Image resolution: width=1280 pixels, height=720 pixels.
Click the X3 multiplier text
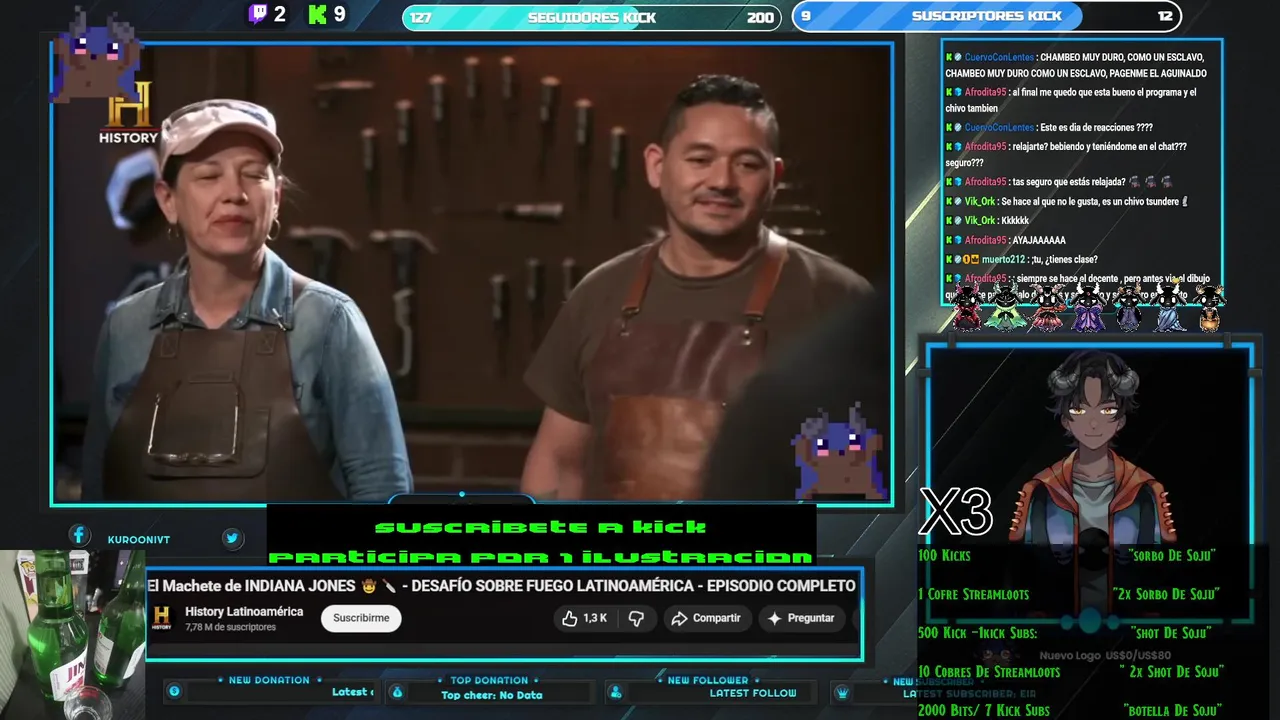click(x=956, y=512)
